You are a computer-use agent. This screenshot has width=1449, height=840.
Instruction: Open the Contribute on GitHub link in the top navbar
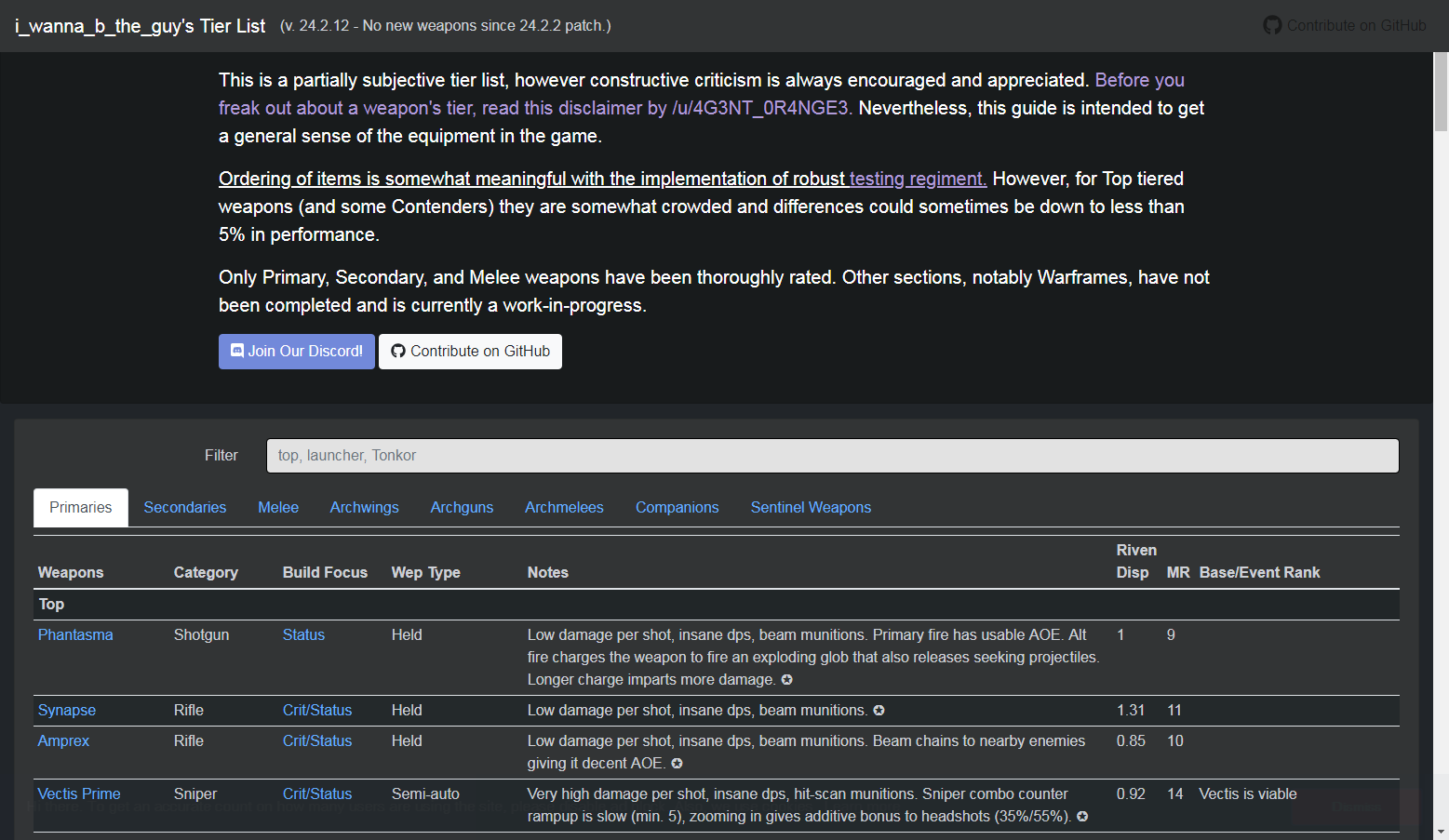click(1344, 26)
